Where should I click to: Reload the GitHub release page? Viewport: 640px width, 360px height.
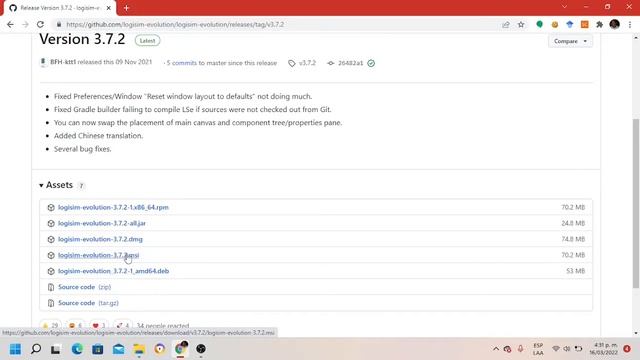coord(40,24)
